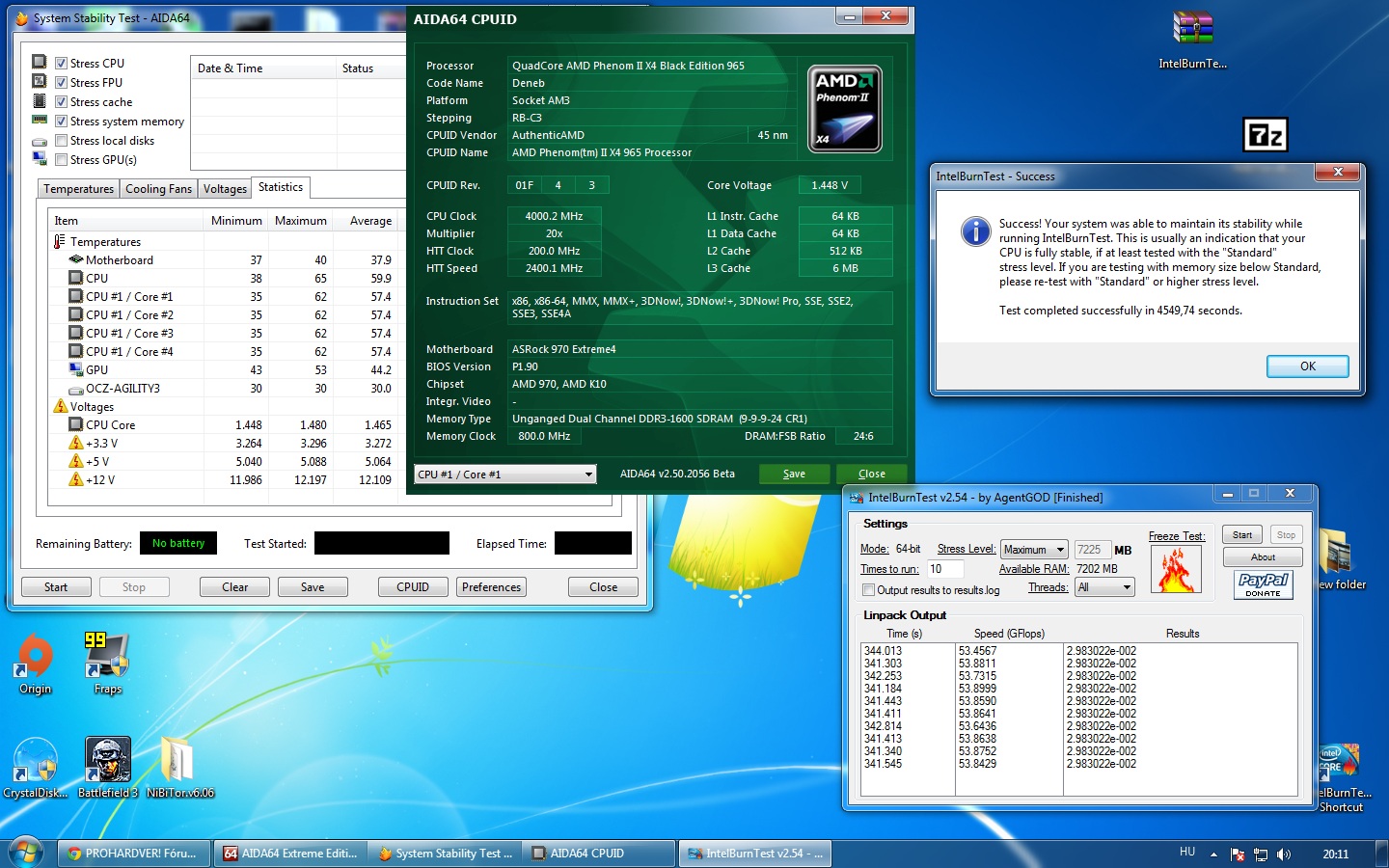Click the HU language indicator
Viewport: 1389px width, 868px height.
coord(1187,852)
